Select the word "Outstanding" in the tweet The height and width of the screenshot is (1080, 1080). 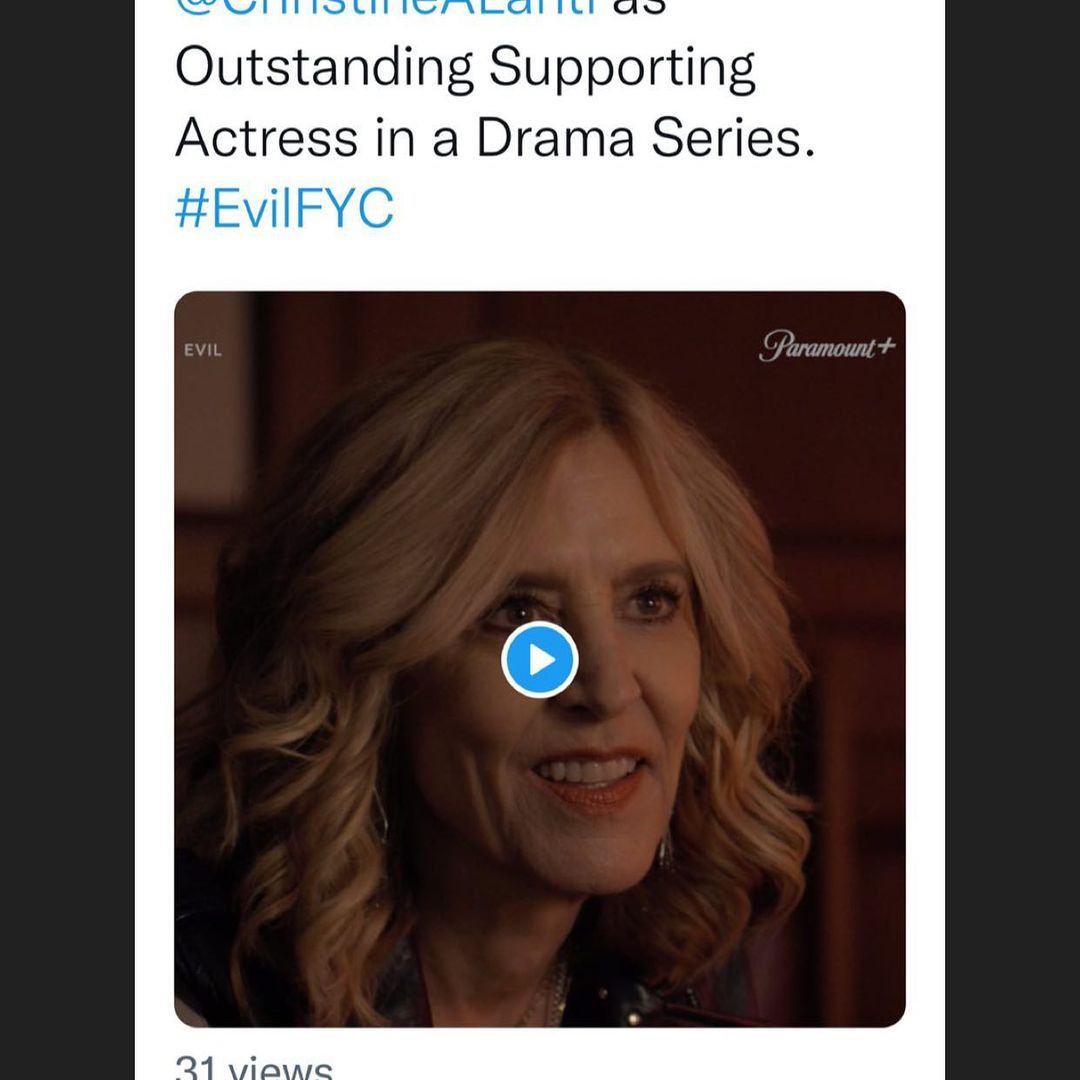323,70
